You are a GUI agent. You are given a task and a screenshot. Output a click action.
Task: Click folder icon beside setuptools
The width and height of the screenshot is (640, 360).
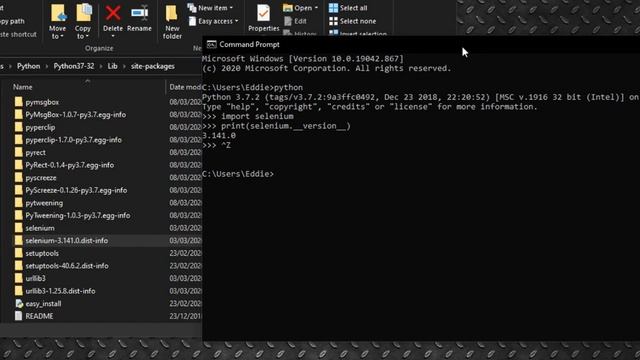(x=18, y=253)
